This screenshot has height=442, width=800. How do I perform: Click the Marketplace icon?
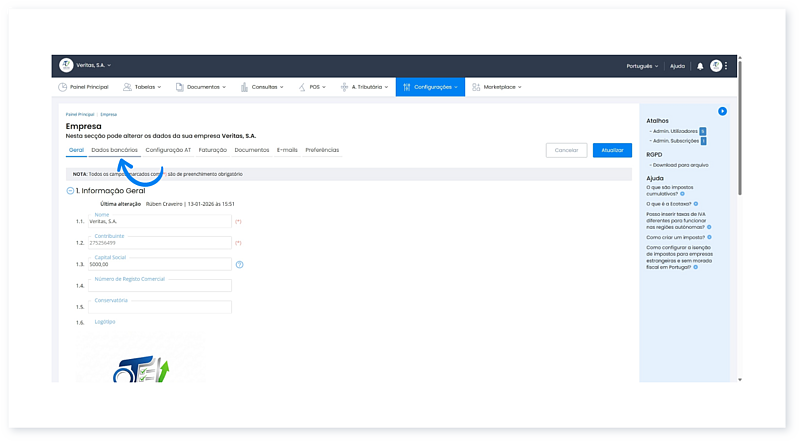(476, 87)
